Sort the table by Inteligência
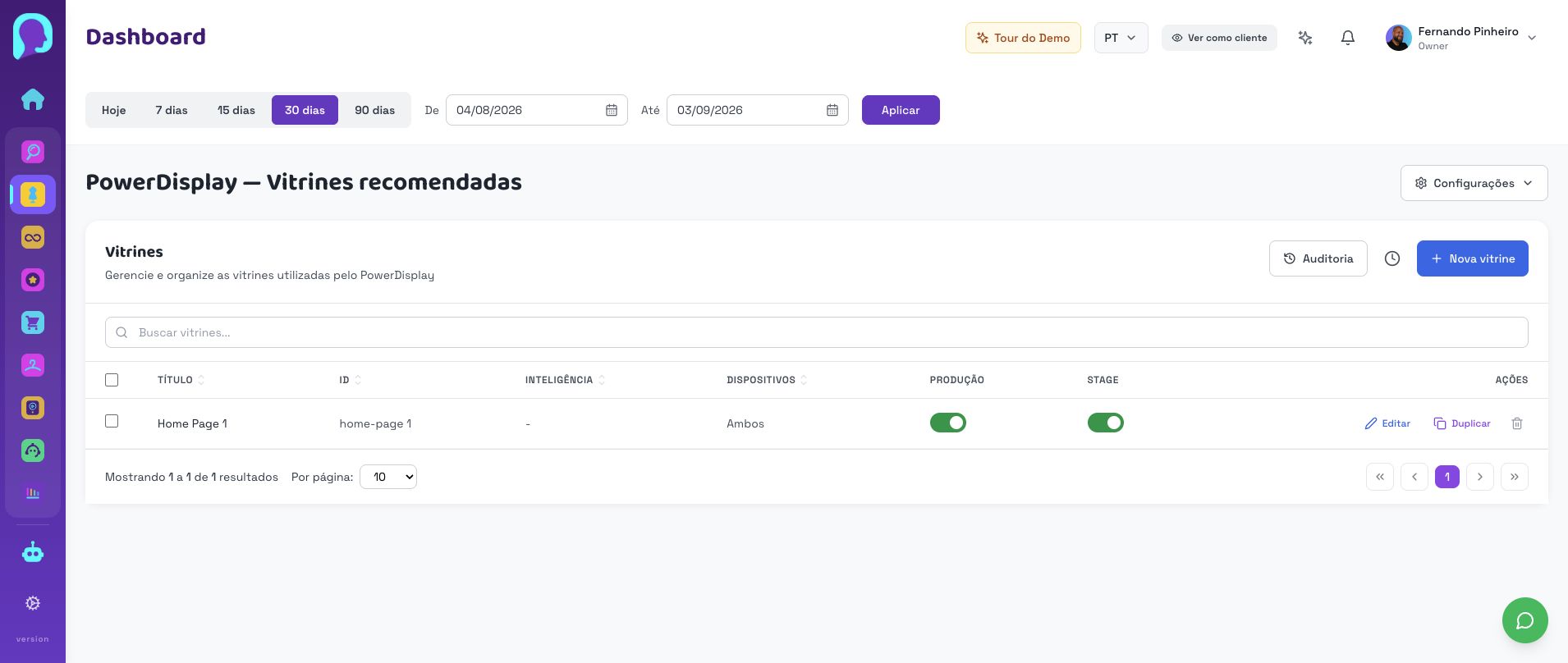This screenshot has height=663, width=1568. point(565,380)
